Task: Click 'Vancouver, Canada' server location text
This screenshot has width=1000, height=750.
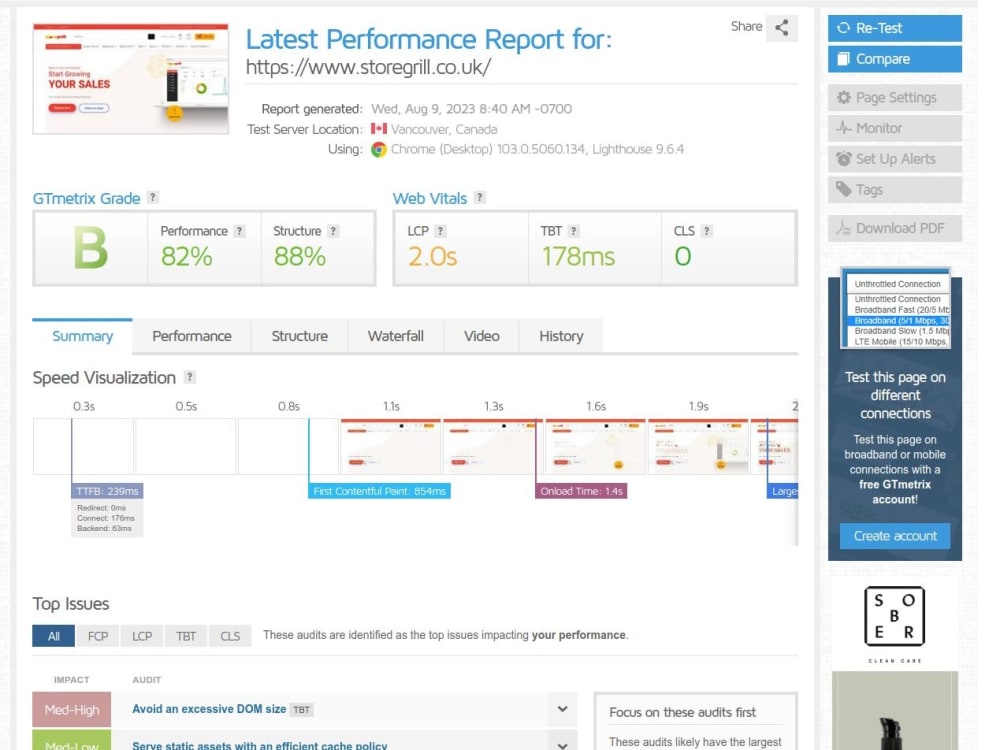Action: pos(444,129)
